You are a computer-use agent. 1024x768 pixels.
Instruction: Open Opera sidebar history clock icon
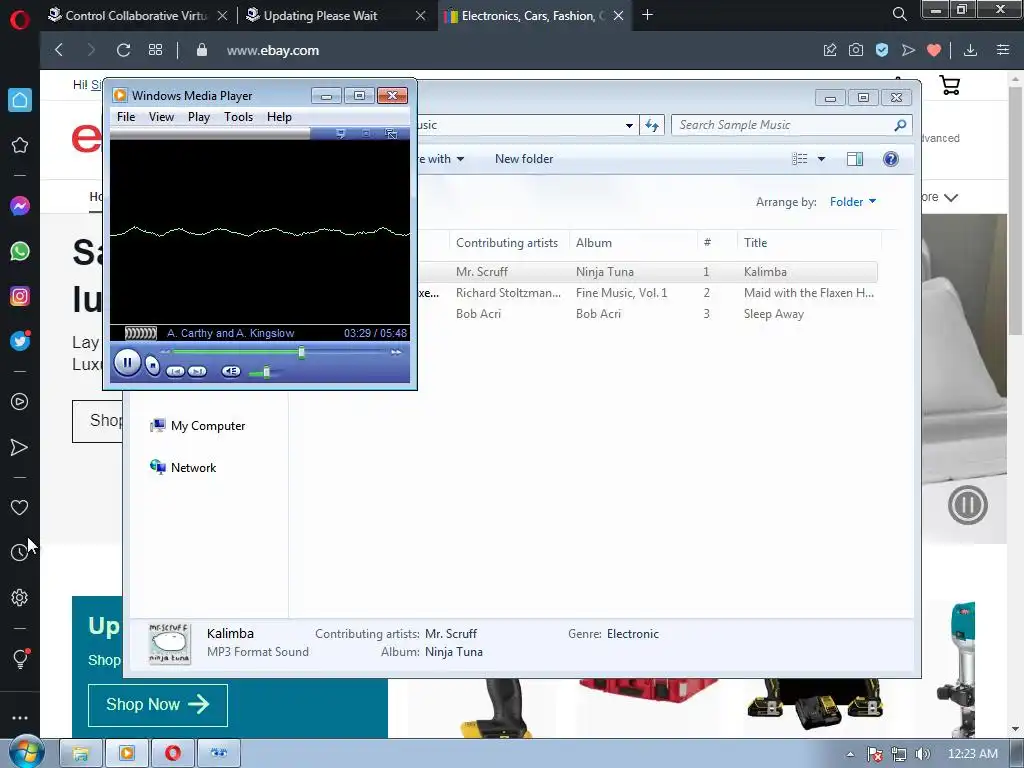20,552
